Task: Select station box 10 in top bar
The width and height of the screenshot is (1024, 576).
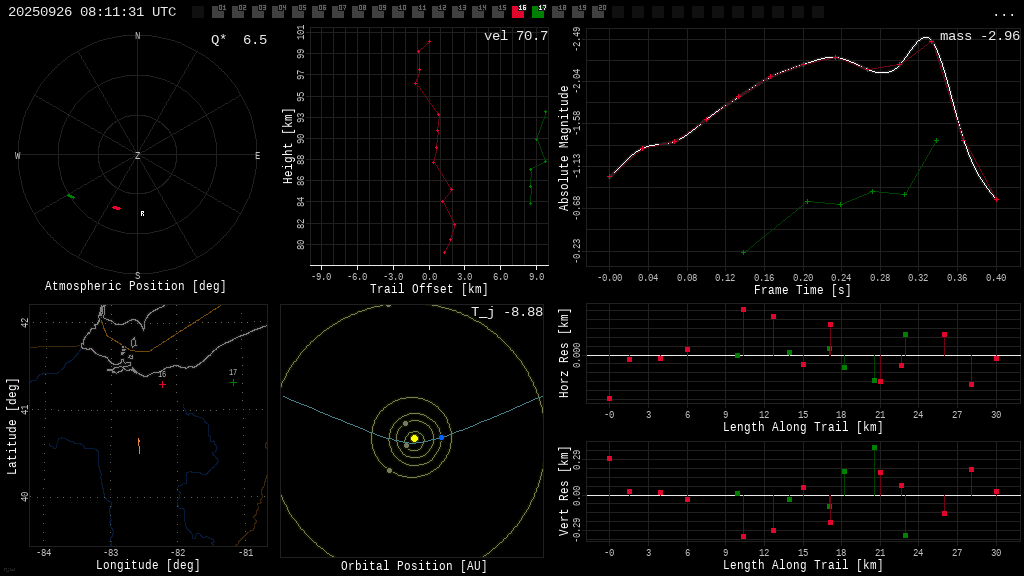Action: pos(398,11)
